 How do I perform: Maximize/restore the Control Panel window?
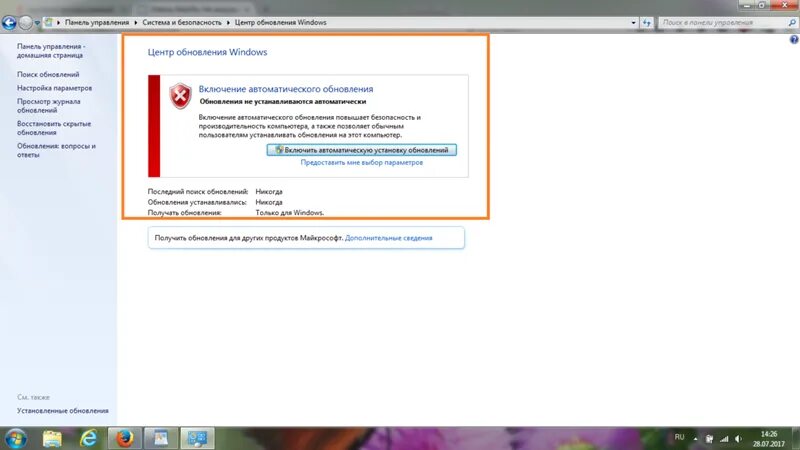click(x=762, y=5)
